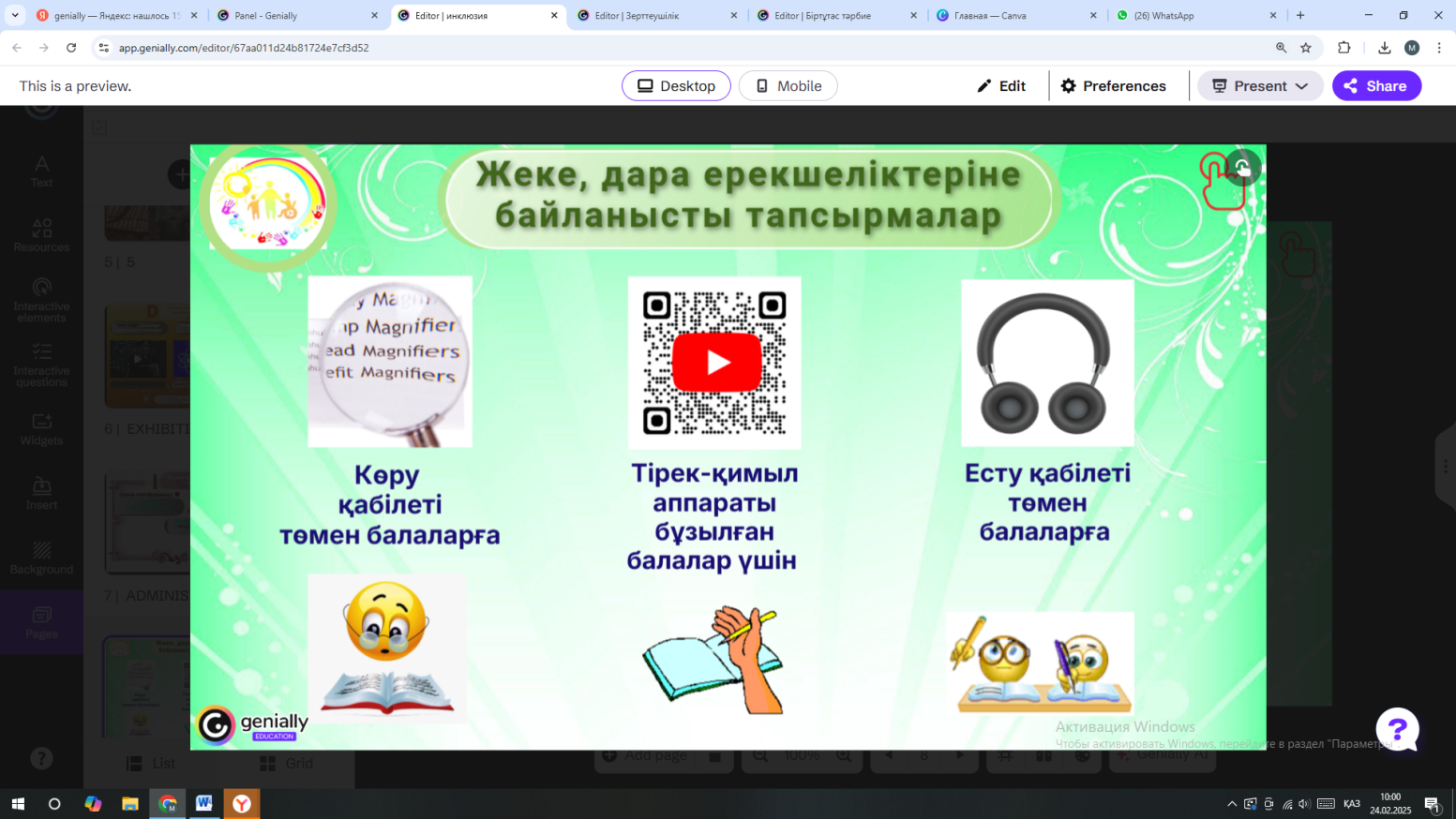Click the YouTube QR code image
Image resolution: width=1456 pixels, height=819 pixels.
[x=714, y=363]
